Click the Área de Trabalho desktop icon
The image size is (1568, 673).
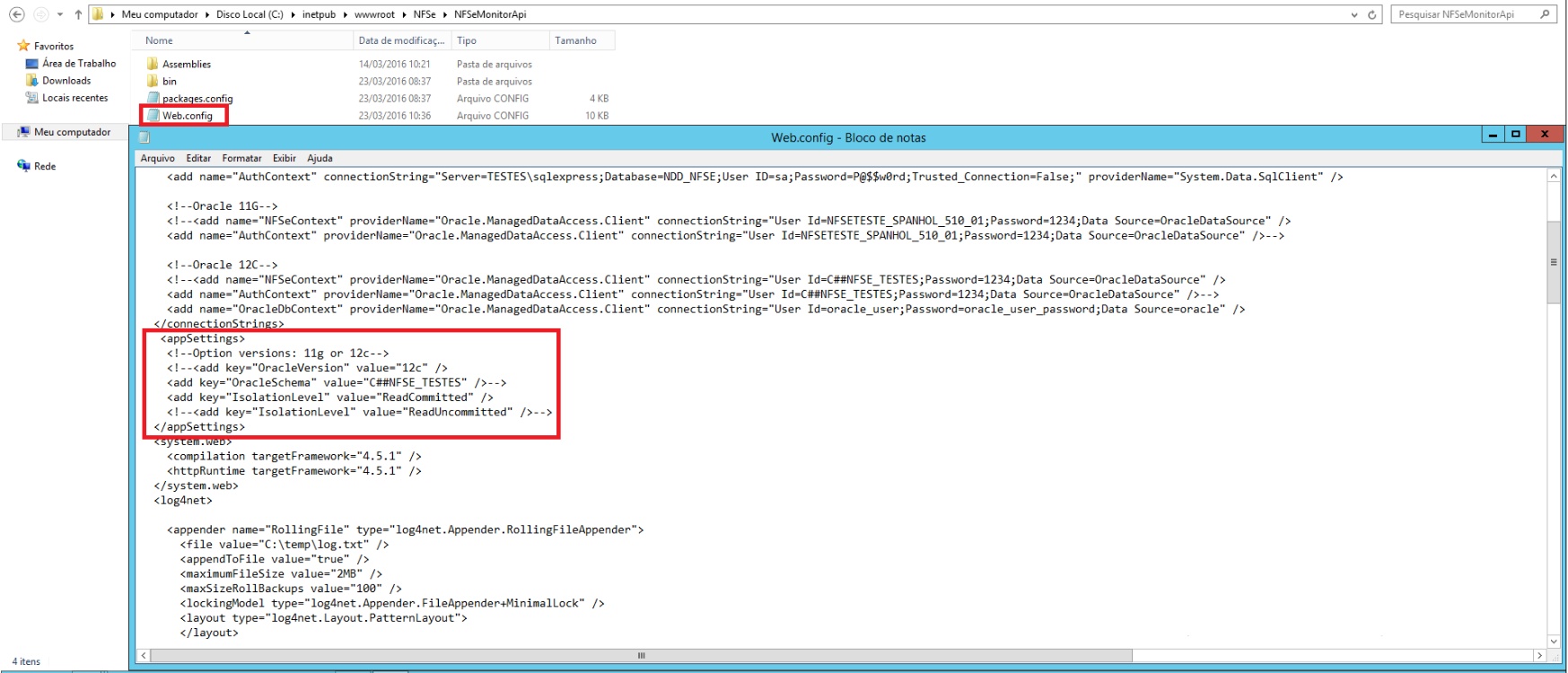point(32,64)
